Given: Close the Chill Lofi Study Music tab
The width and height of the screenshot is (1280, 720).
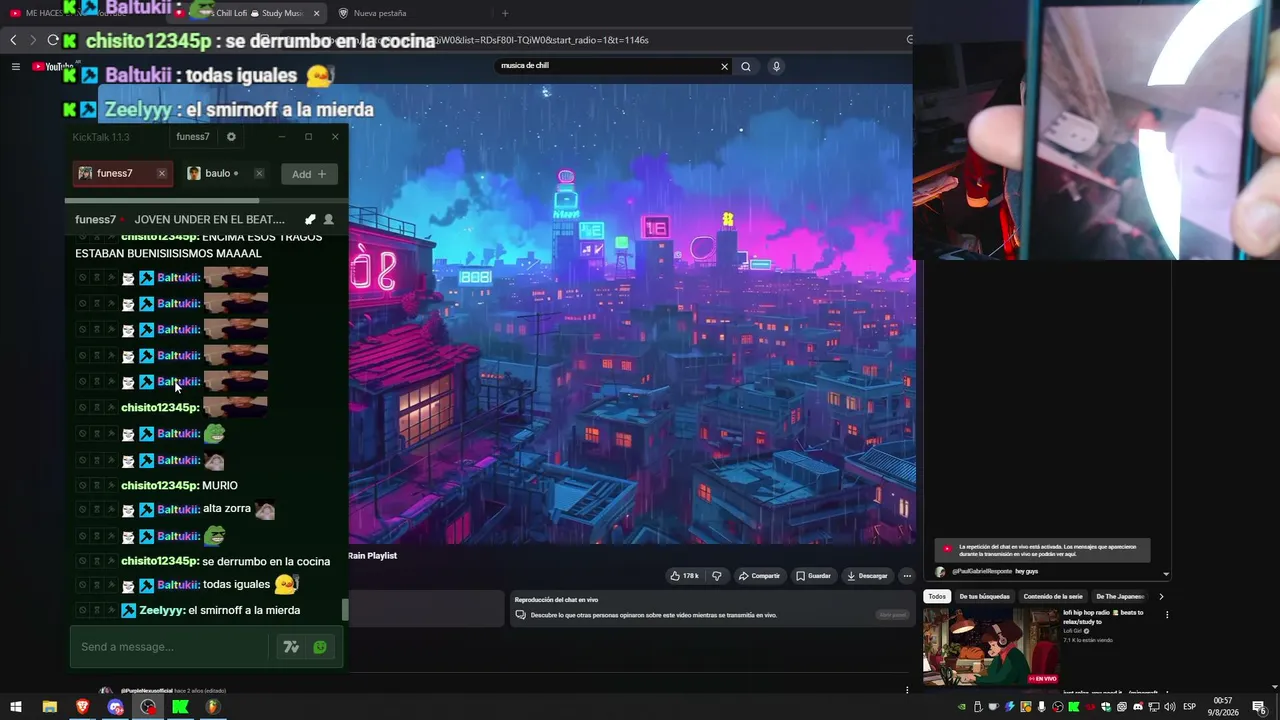Looking at the screenshot, I should click(316, 13).
